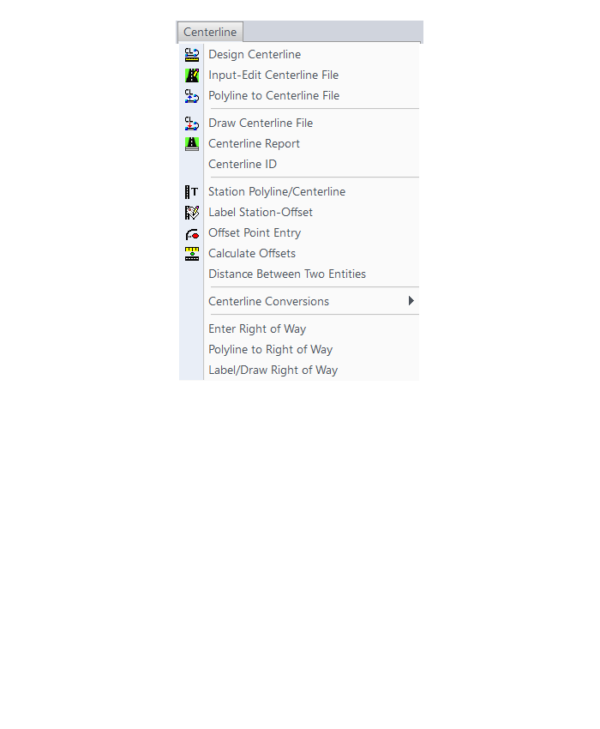This screenshot has height=729, width=600.
Task: Expand the Centerline Conversions submenu arrow
Action: [x=411, y=301]
